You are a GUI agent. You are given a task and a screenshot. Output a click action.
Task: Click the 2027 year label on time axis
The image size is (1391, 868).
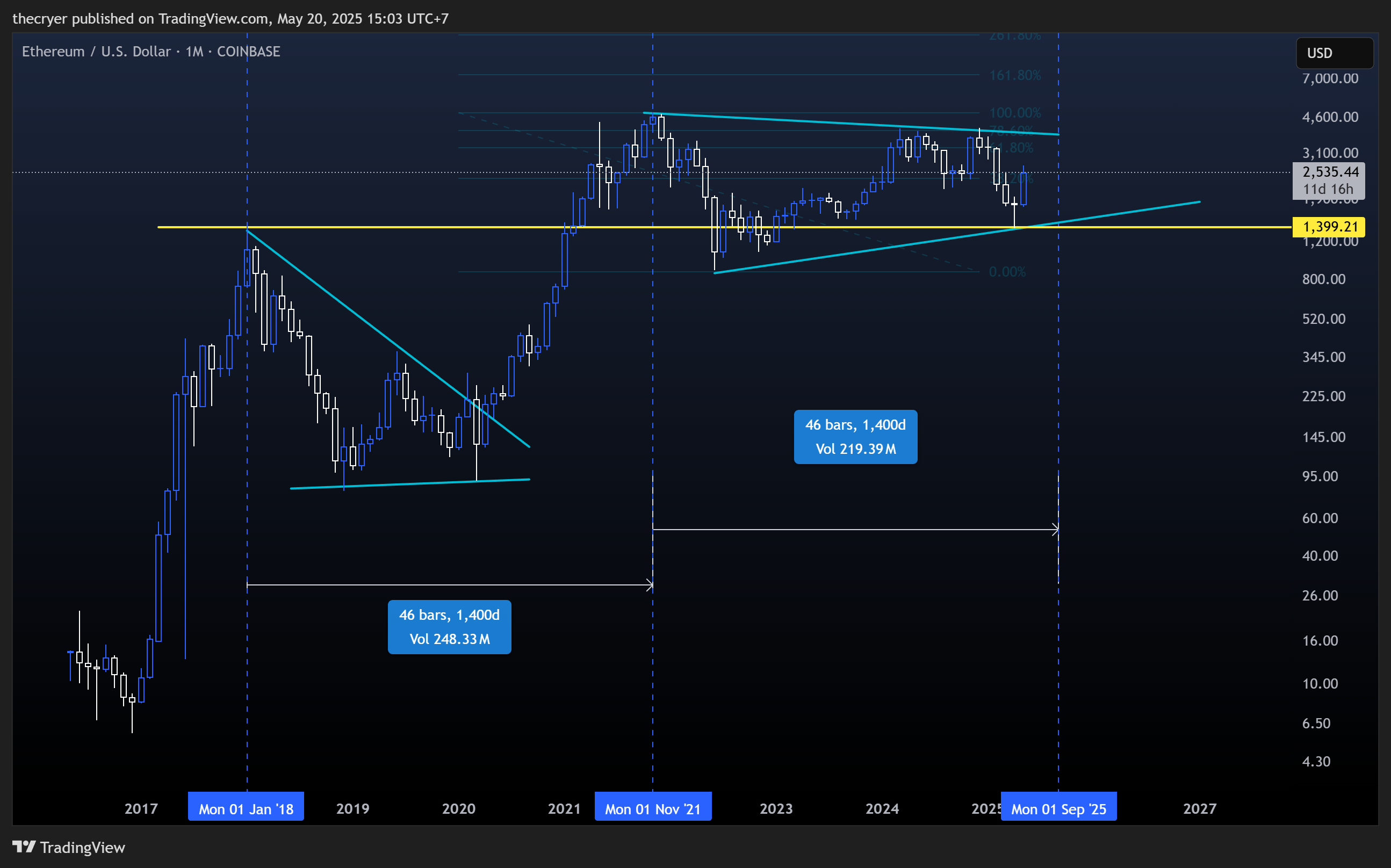pos(1200,809)
